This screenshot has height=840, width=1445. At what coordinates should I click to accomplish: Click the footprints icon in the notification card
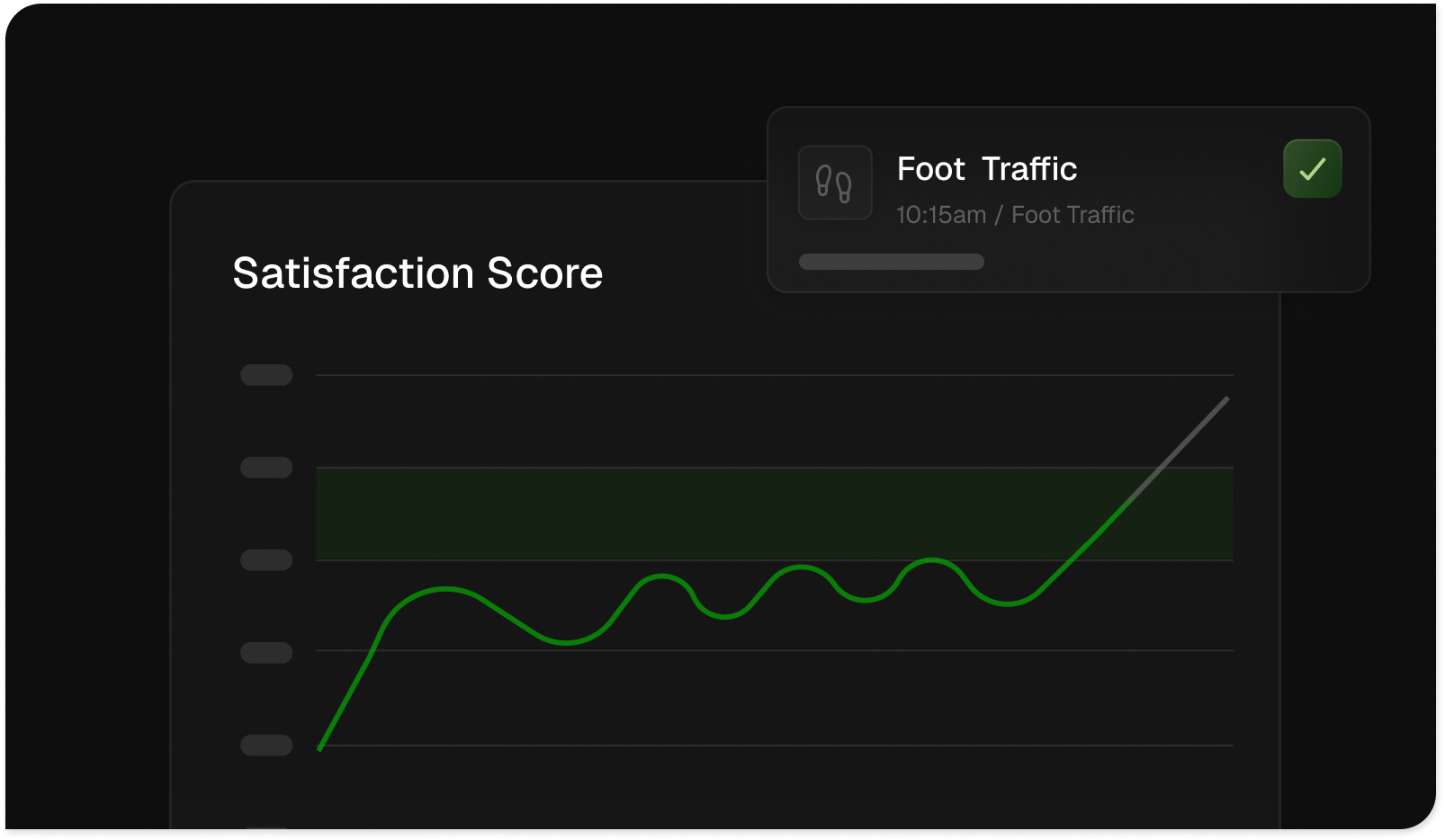tap(834, 183)
